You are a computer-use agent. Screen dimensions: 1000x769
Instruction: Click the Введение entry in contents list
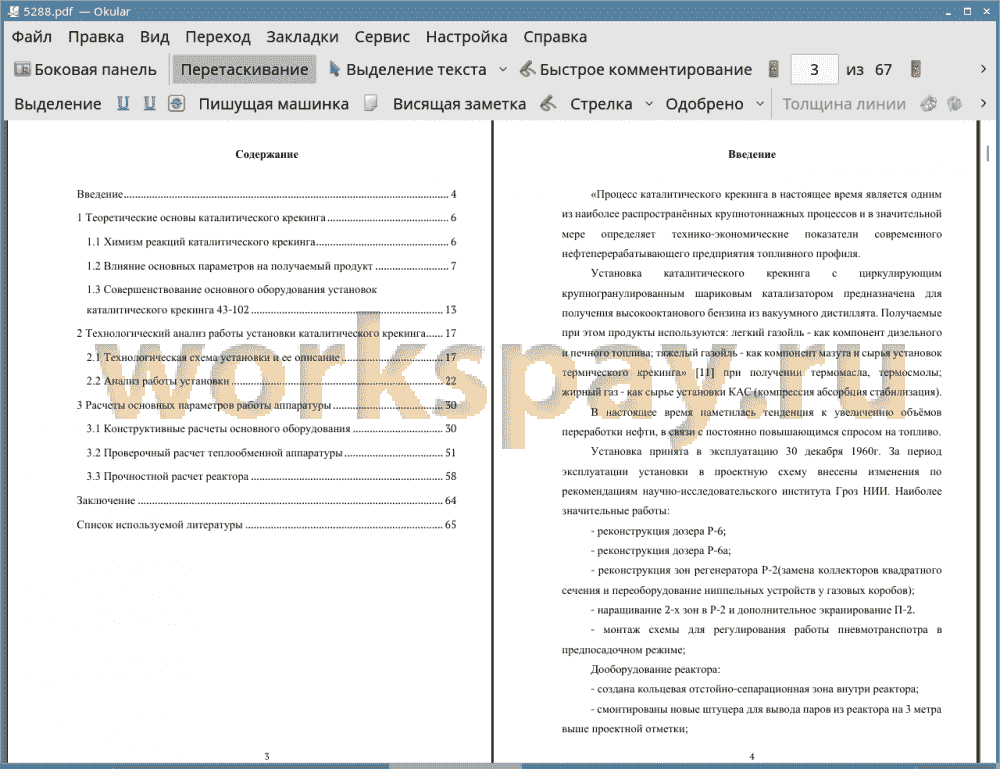pos(267,194)
